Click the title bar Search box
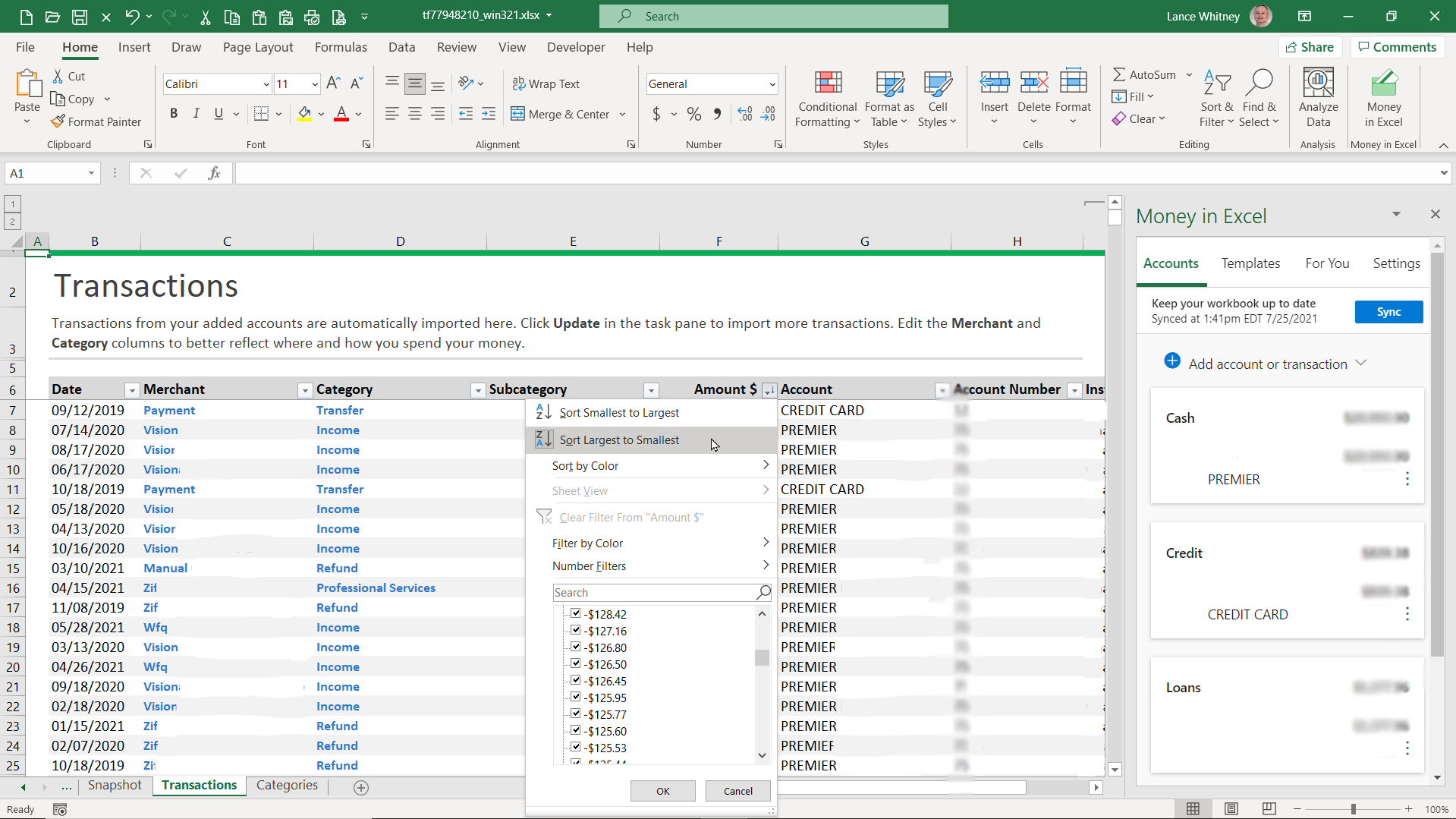This screenshot has width=1456, height=819. pyautogui.click(x=773, y=16)
